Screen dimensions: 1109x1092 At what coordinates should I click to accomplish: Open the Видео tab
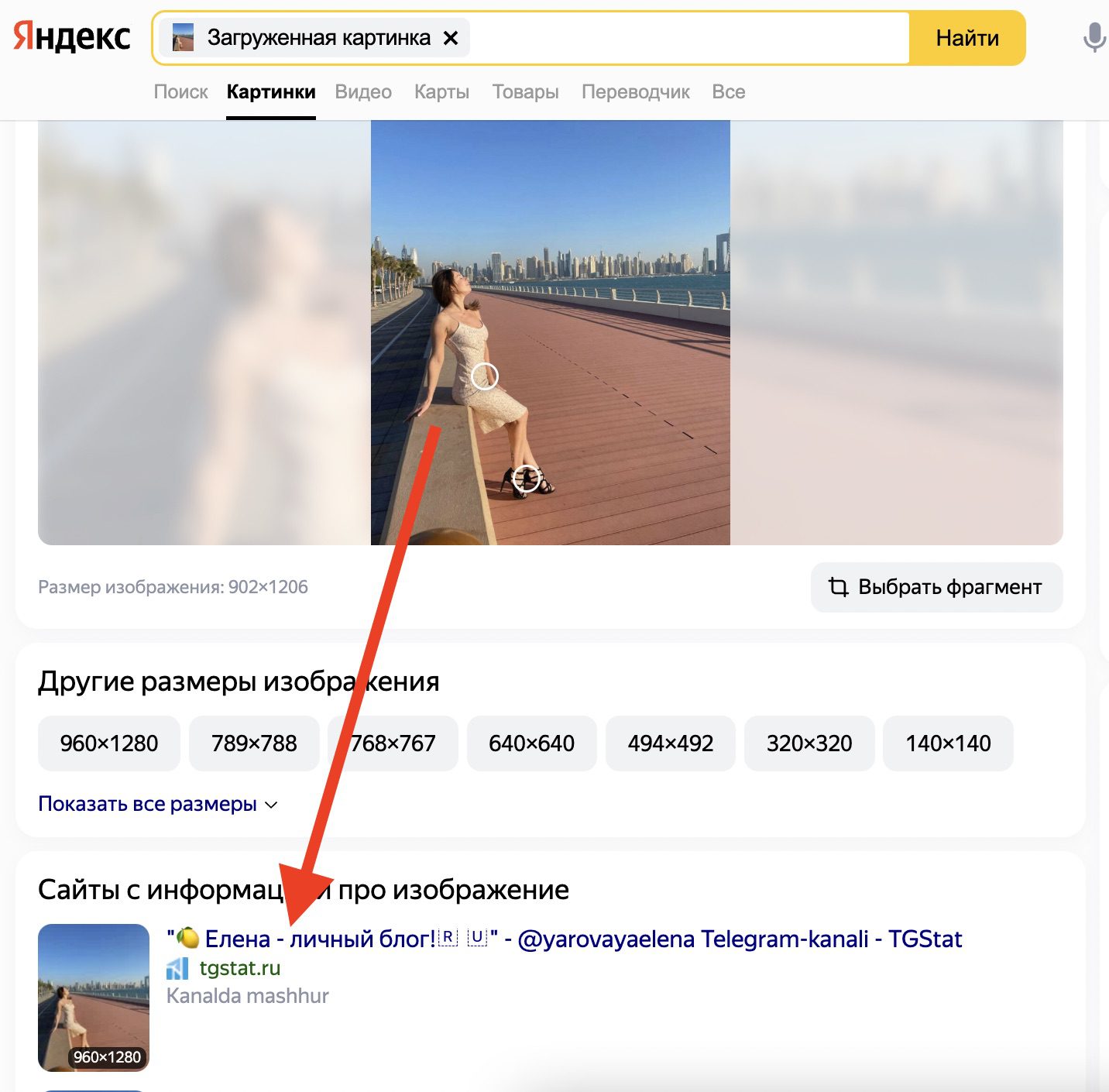pos(363,92)
